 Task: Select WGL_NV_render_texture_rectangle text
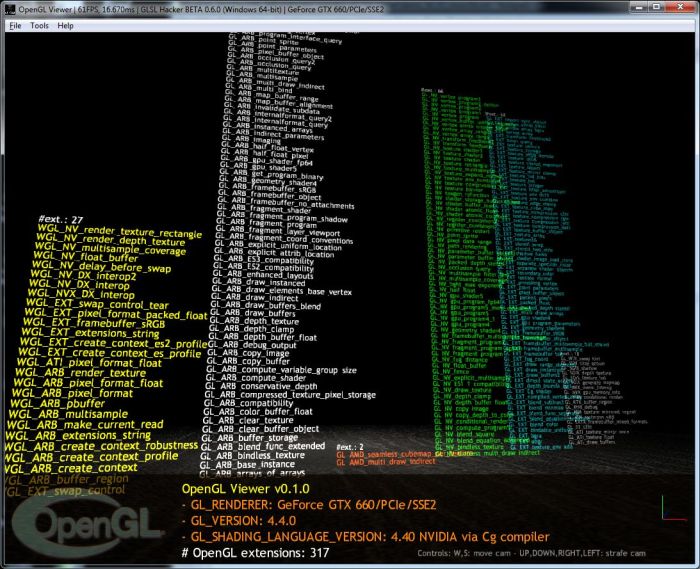(x=120, y=232)
